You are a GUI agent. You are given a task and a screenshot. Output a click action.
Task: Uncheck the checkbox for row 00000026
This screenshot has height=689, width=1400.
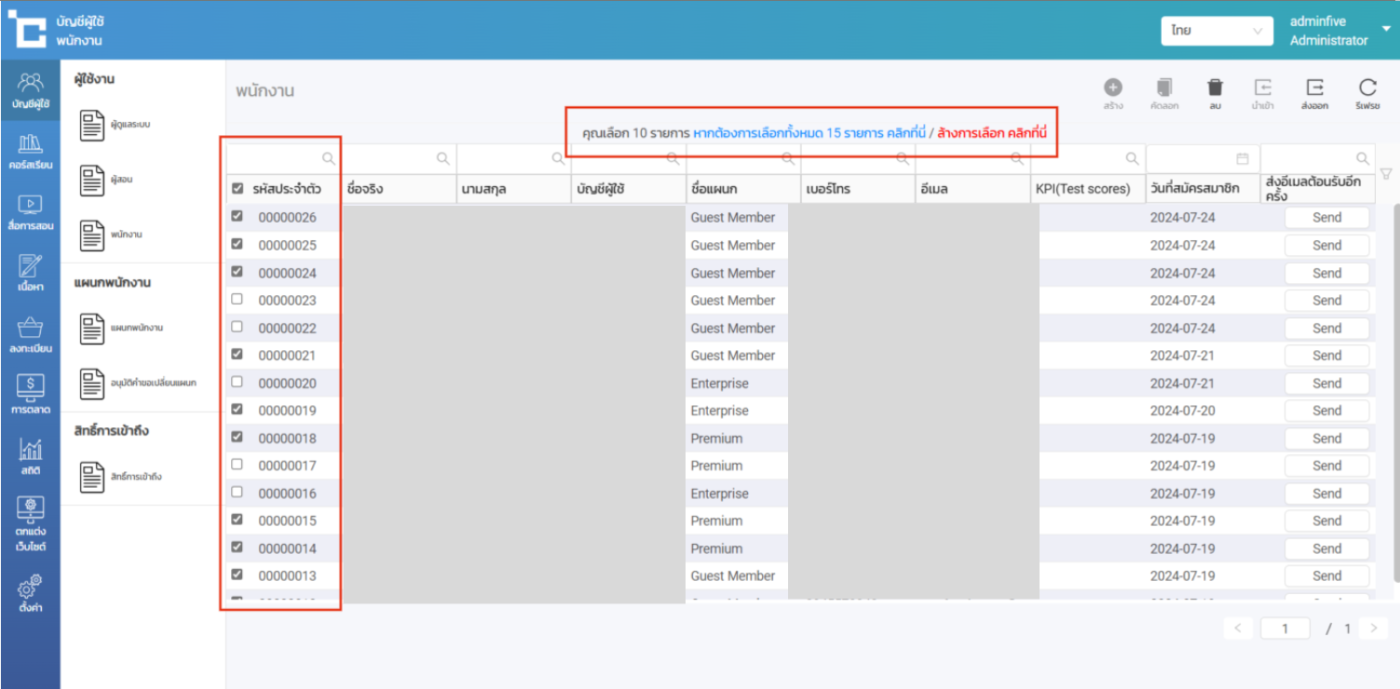point(237,216)
